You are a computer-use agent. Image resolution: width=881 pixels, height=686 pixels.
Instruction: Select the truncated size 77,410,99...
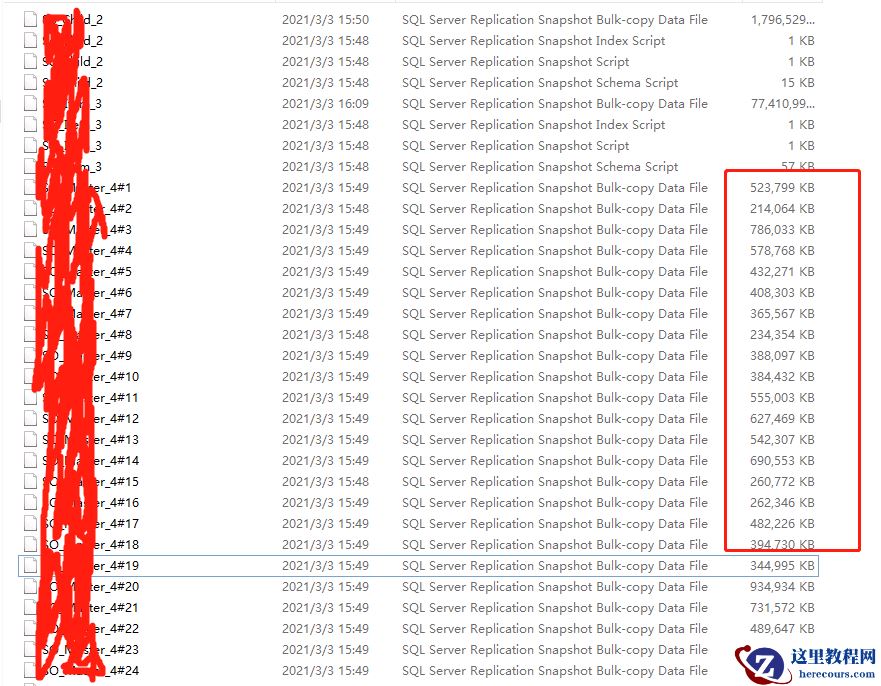783,103
